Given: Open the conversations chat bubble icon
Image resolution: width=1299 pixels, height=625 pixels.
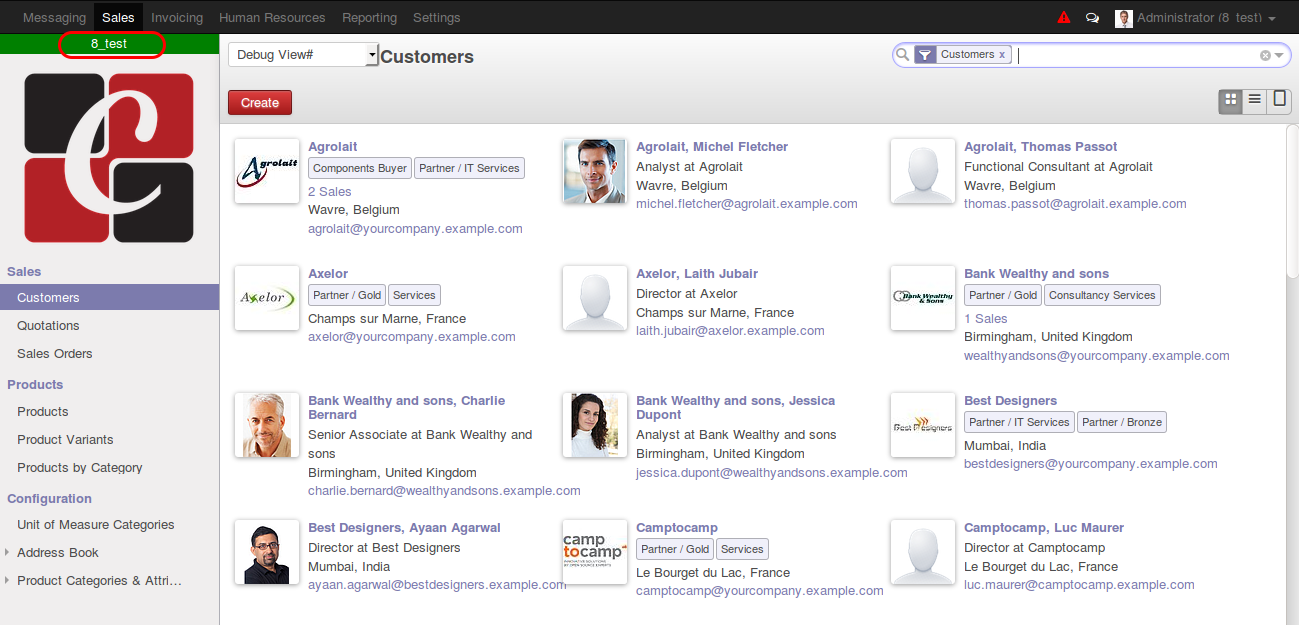Looking at the screenshot, I should pyautogui.click(x=1093, y=18).
